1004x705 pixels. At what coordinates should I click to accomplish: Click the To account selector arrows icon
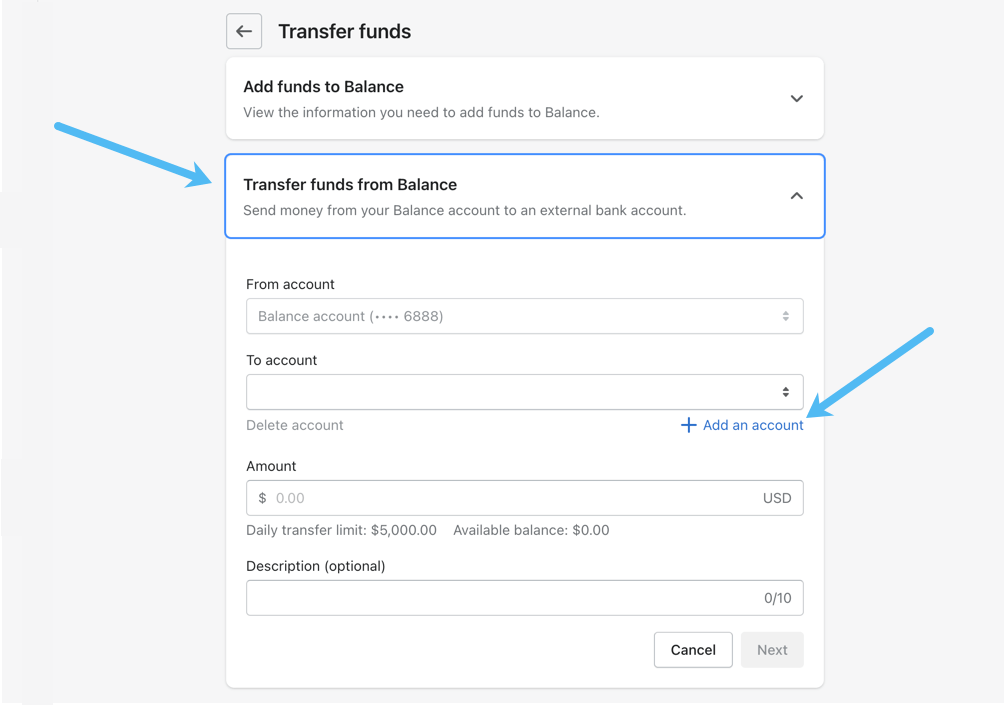tap(786, 392)
